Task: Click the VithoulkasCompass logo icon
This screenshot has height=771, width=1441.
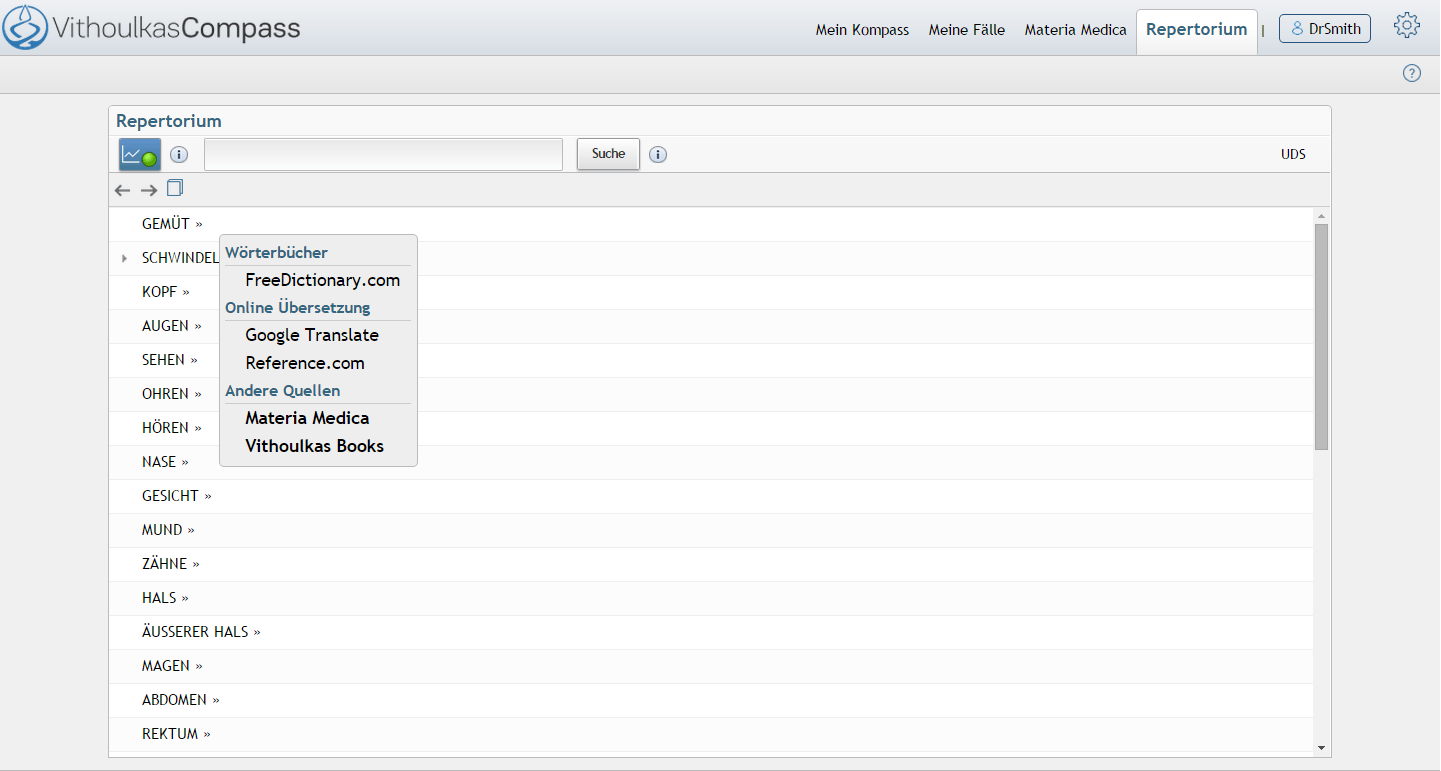Action: tap(24, 27)
